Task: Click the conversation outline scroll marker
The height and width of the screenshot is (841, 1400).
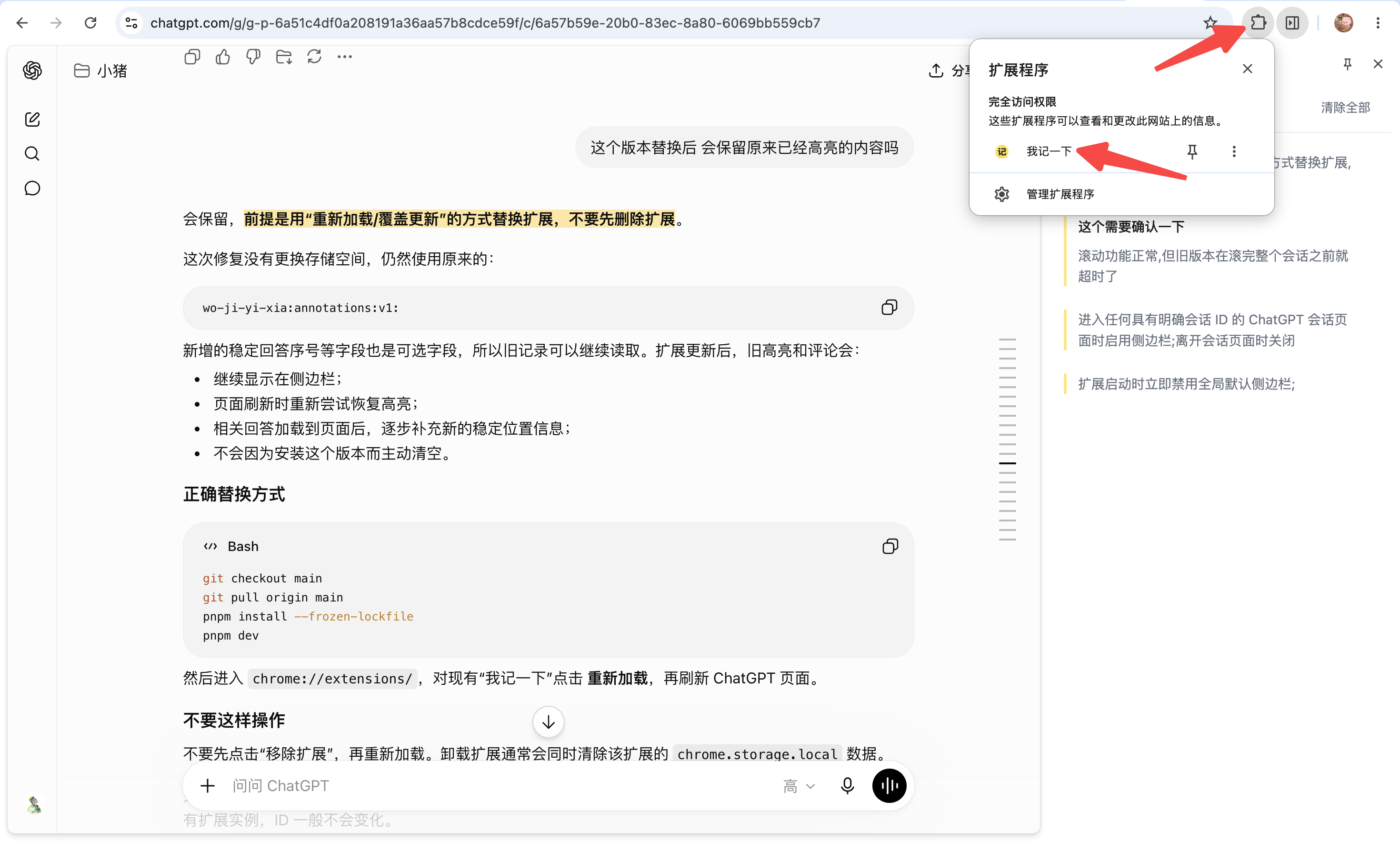Action: (1007, 463)
